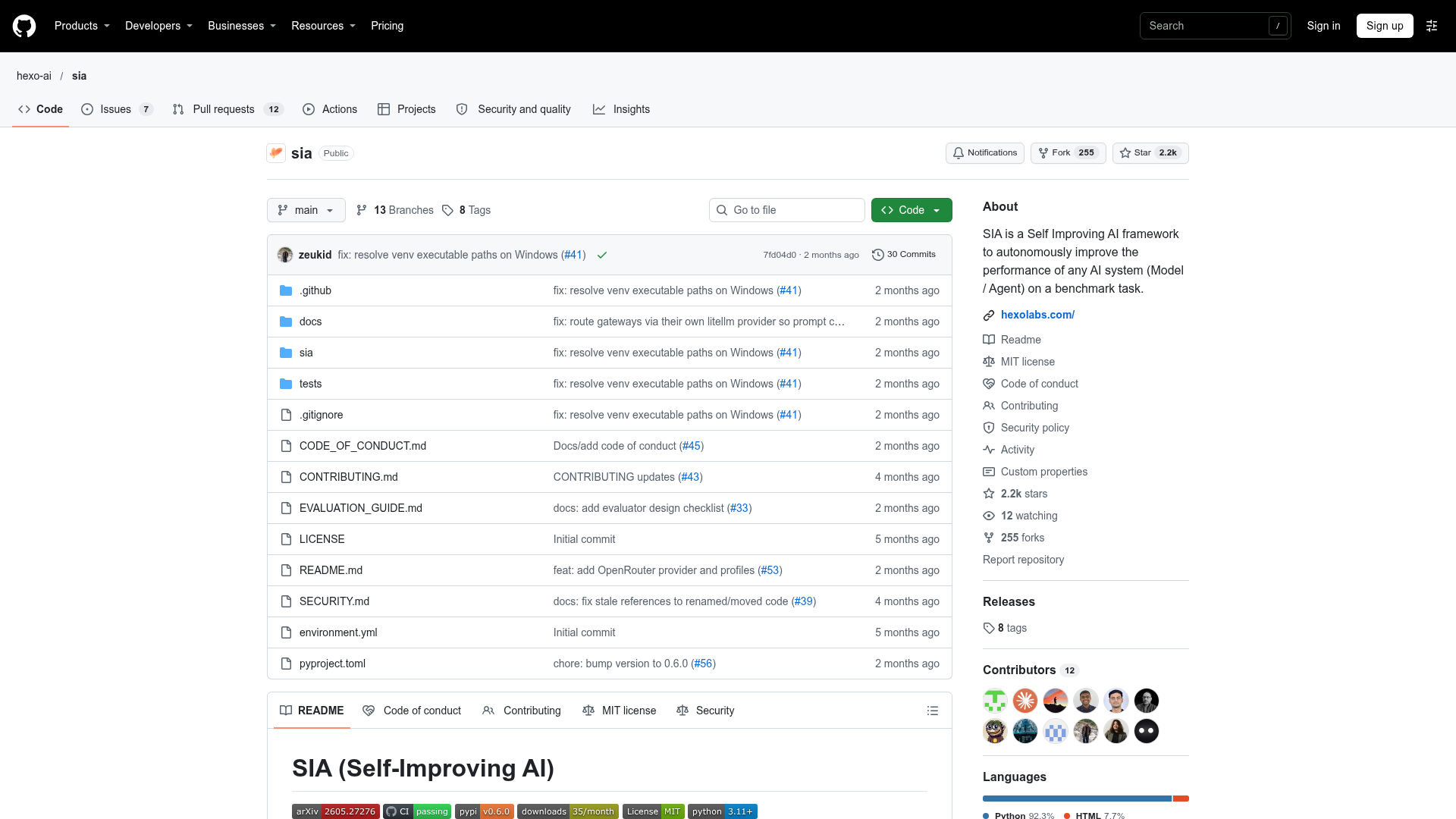Open the README outline icon
This screenshot has height=819, width=1456.
click(933, 711)
